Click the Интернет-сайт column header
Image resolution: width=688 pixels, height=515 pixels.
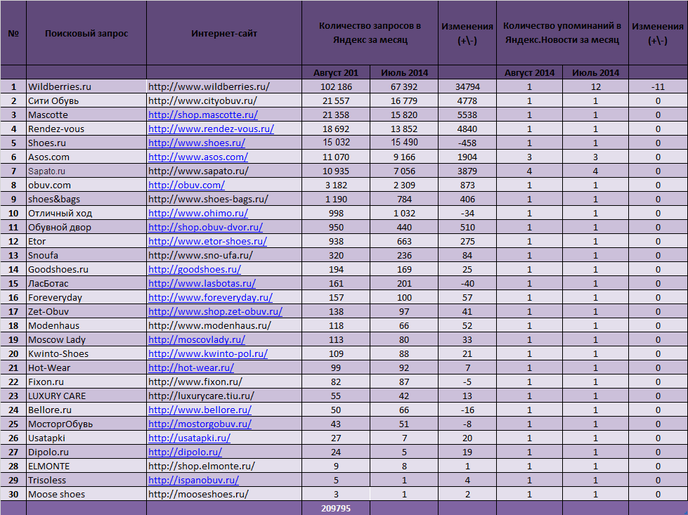[x=224, y=33]
